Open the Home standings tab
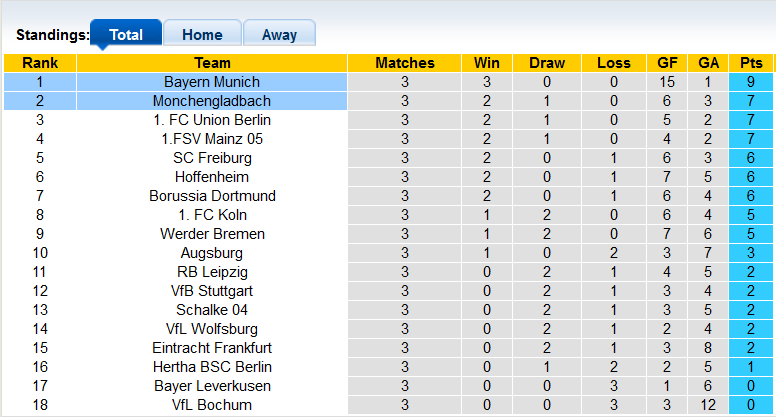This screenshot has height=417, width=776. coord(202,34)
